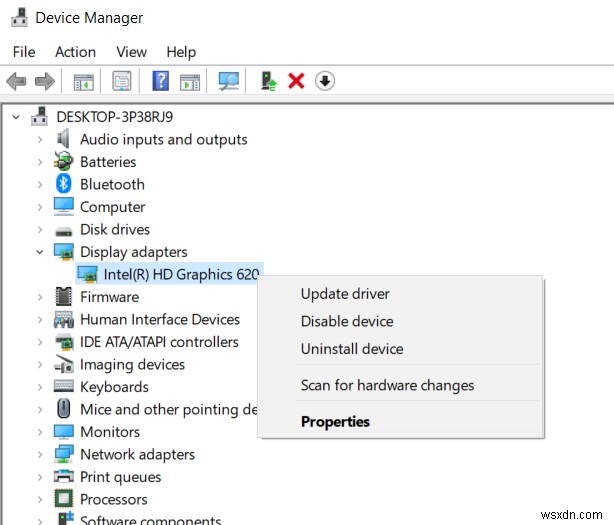Collapse the DESKTOP-3P38RJ9 root node
This screenshot has height=525, width=614.
(16, 117)
